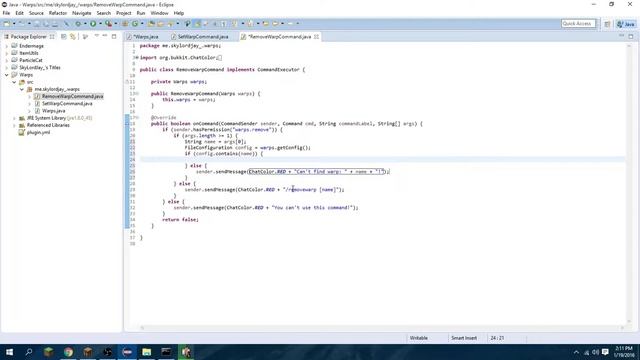Select SetWarpCommand.java in Package Explorer
Screen dimensions: 640x360
click(67, 104)
